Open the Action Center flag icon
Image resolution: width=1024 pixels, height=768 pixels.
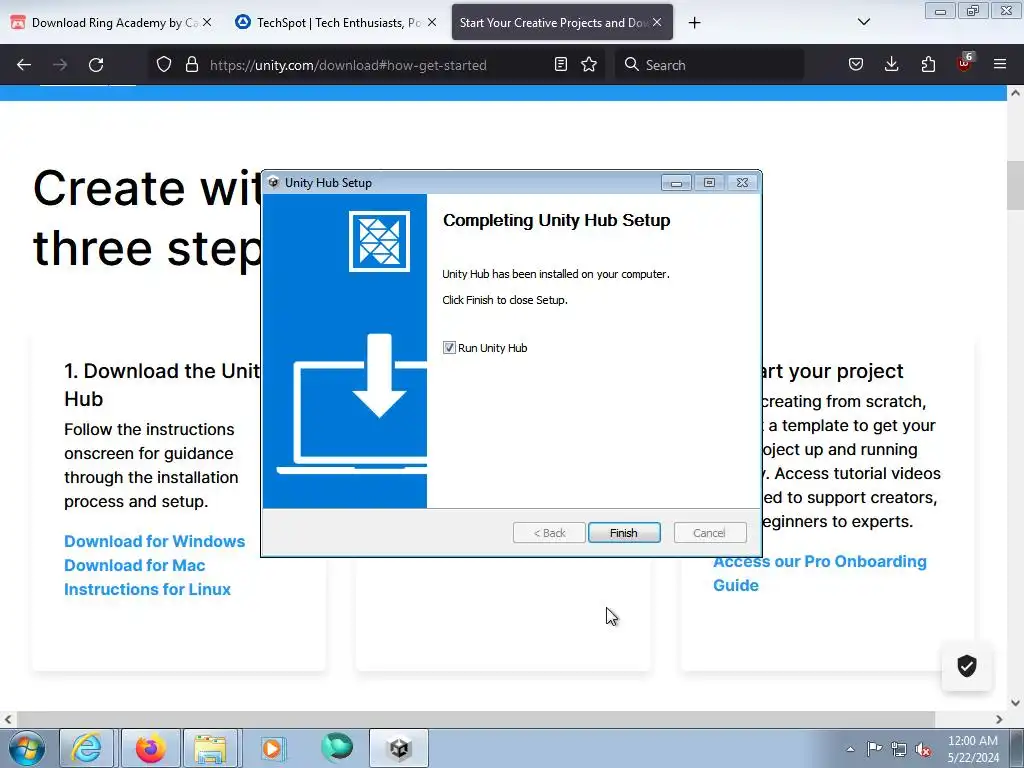click(x=874, y=749)
